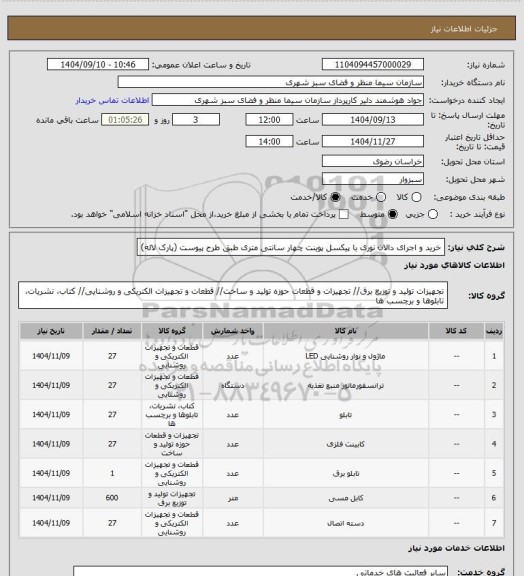Click the unit متر in کابل مسی row
Image resolution: width=524 pixels, height=576 pixels.
[x=233, y=498]
